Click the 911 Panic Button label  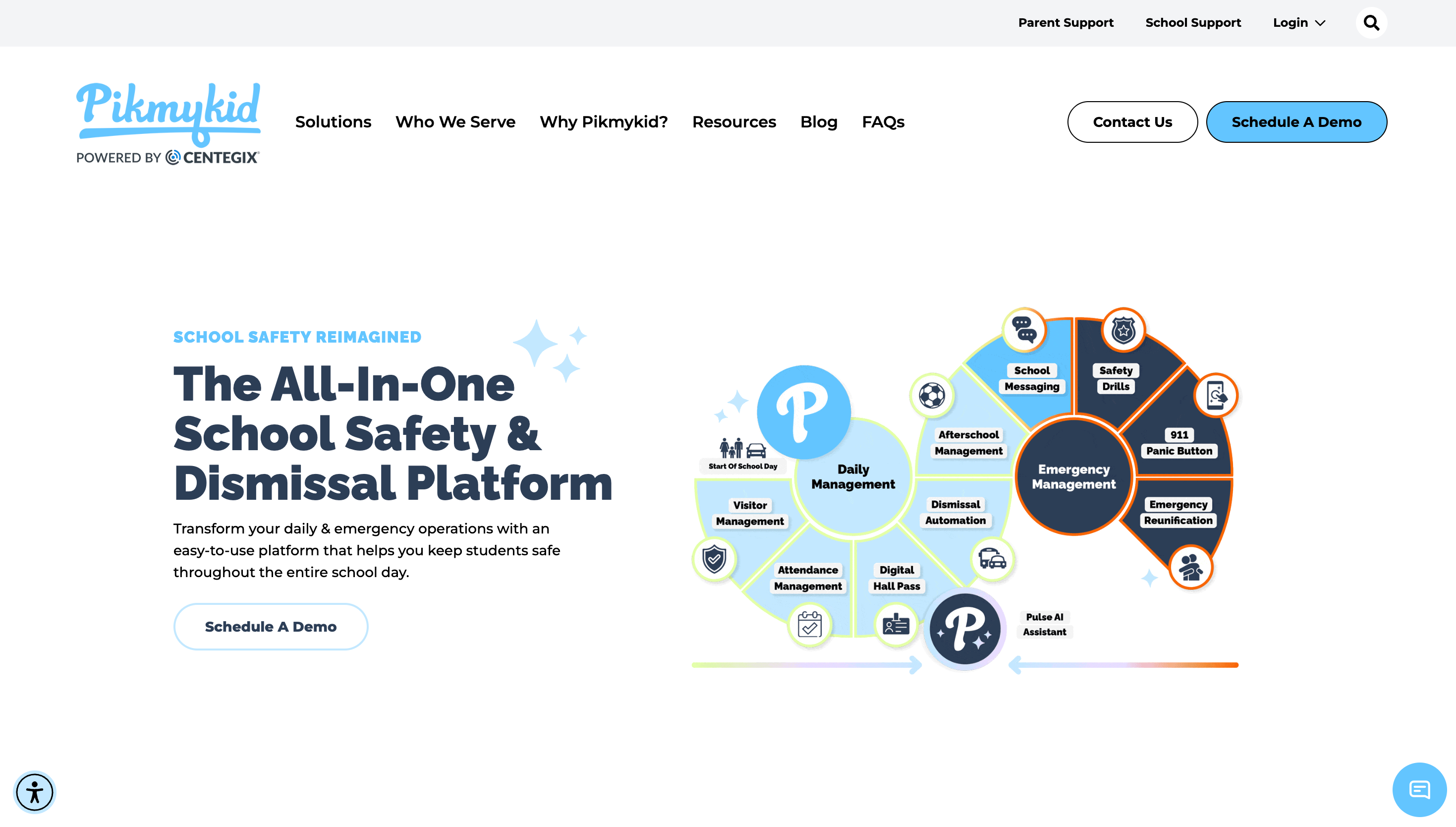1179,443
